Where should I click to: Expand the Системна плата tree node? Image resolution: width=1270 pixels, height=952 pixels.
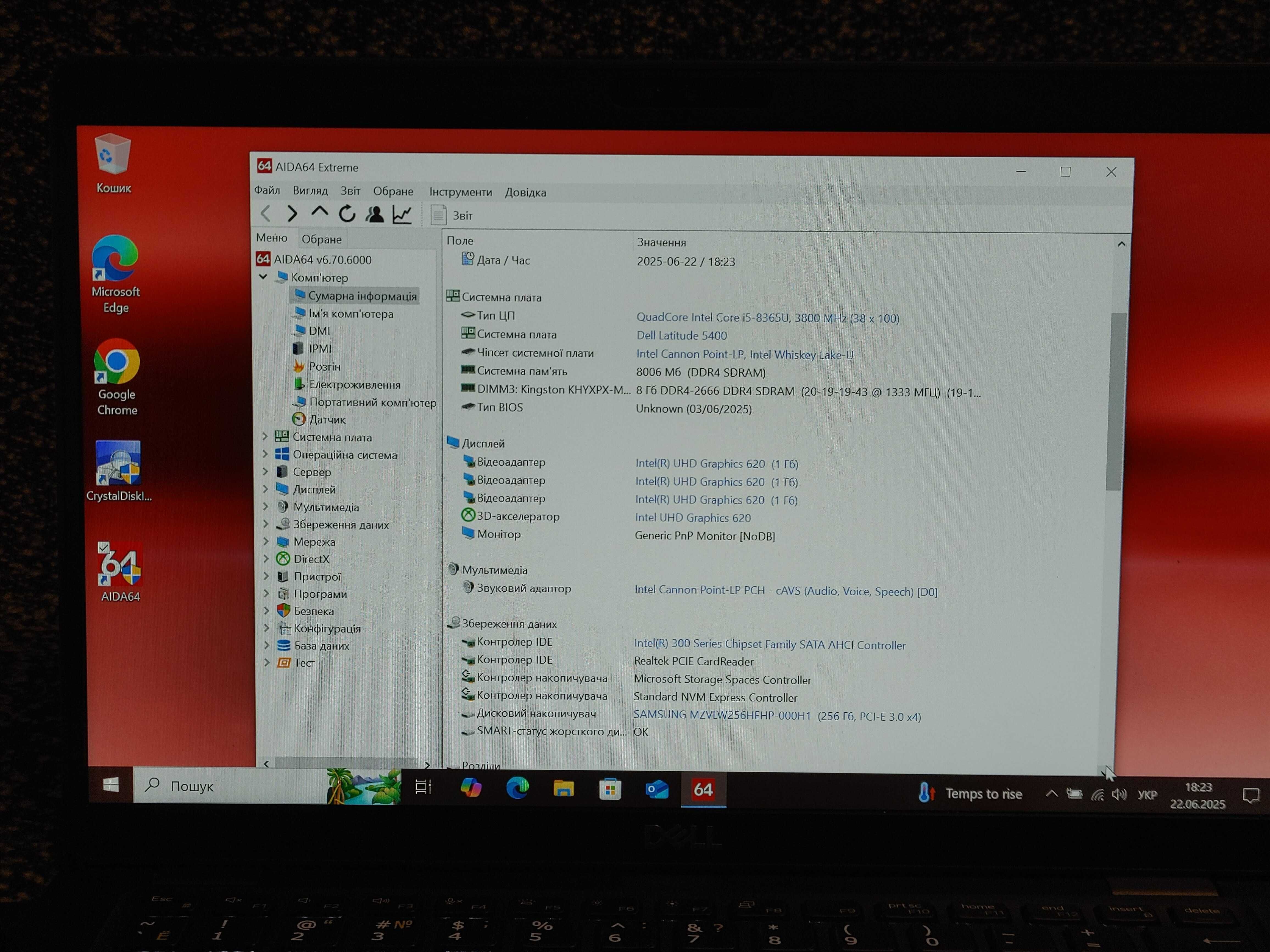(265, 437)
